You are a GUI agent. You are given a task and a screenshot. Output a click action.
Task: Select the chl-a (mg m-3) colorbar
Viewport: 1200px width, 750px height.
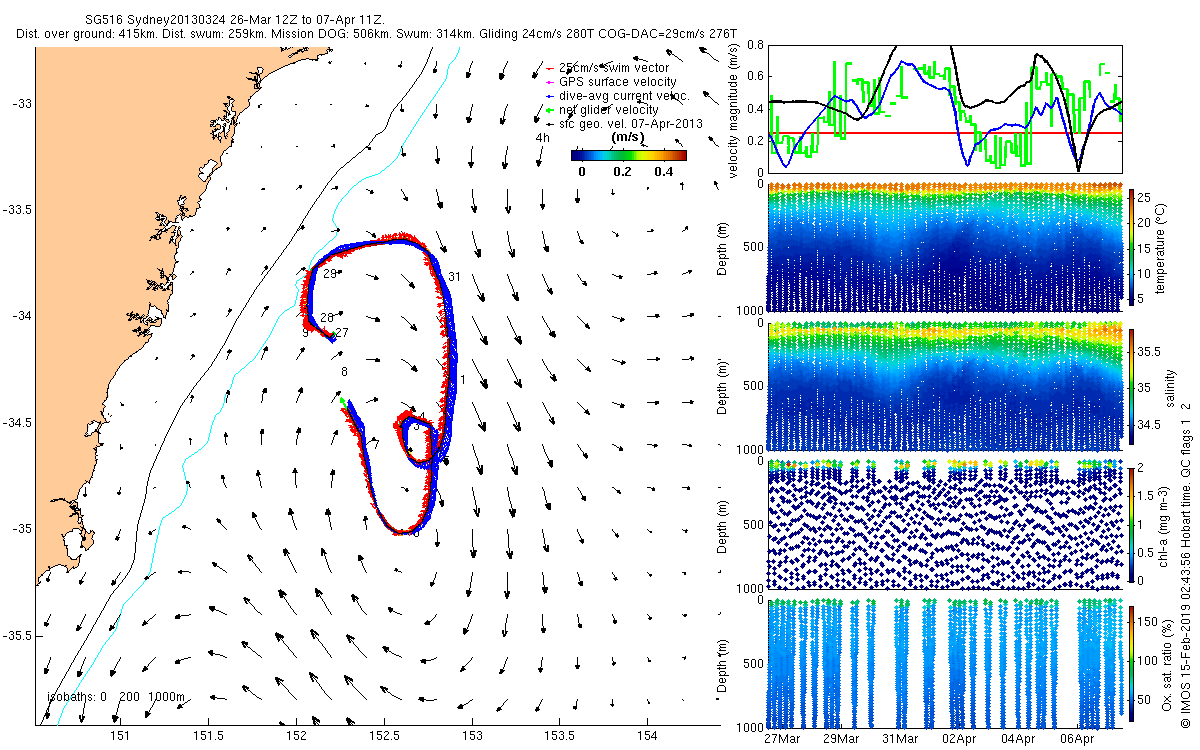click(1132, 523)
